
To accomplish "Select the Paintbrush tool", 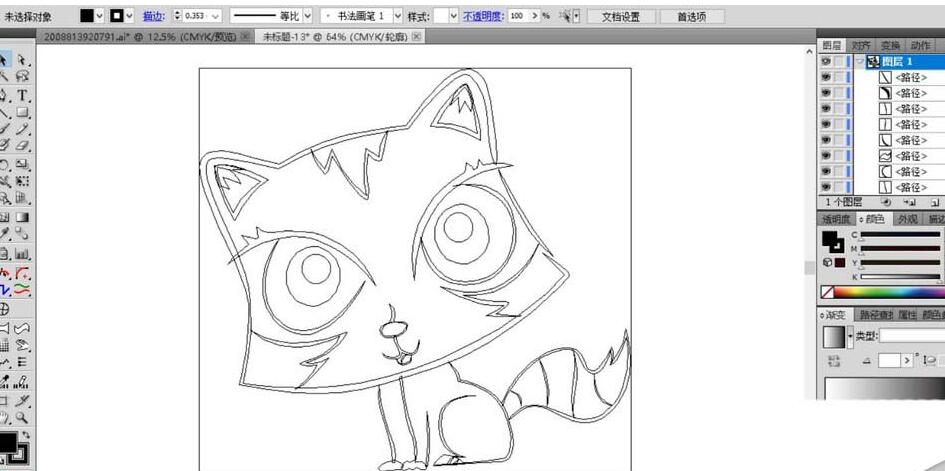I will tap(5, 128).
